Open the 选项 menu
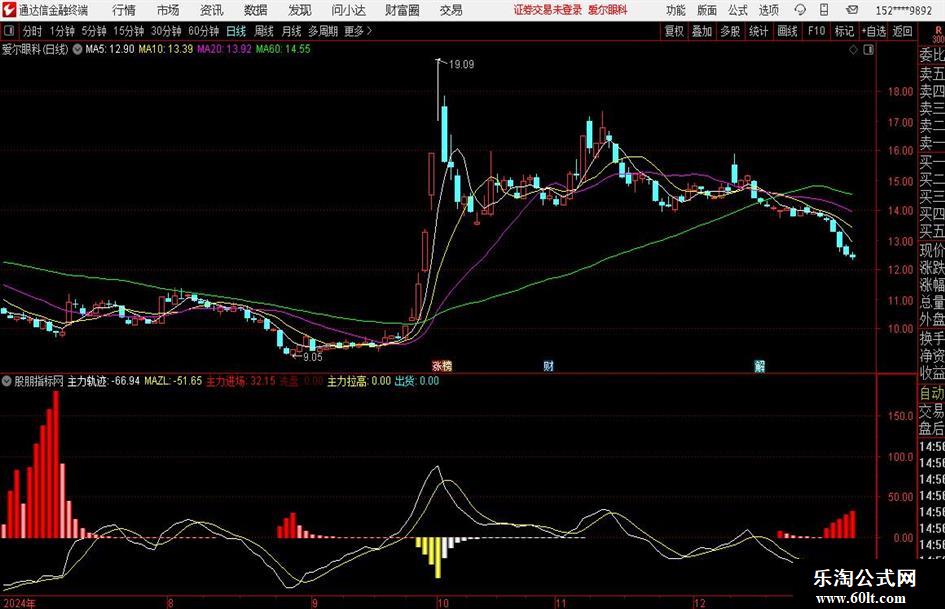Viewport: 945px width, 609px height. coord(769,10)
